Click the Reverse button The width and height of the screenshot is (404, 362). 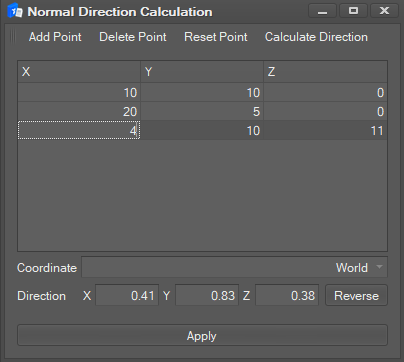[x=356, y=295]
